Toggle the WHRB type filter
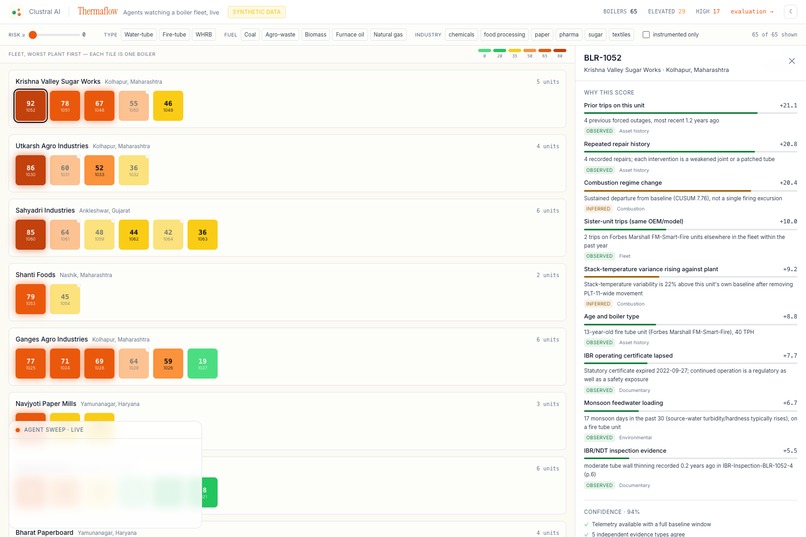This screenshot has width=806, height=537. point(204,34)
